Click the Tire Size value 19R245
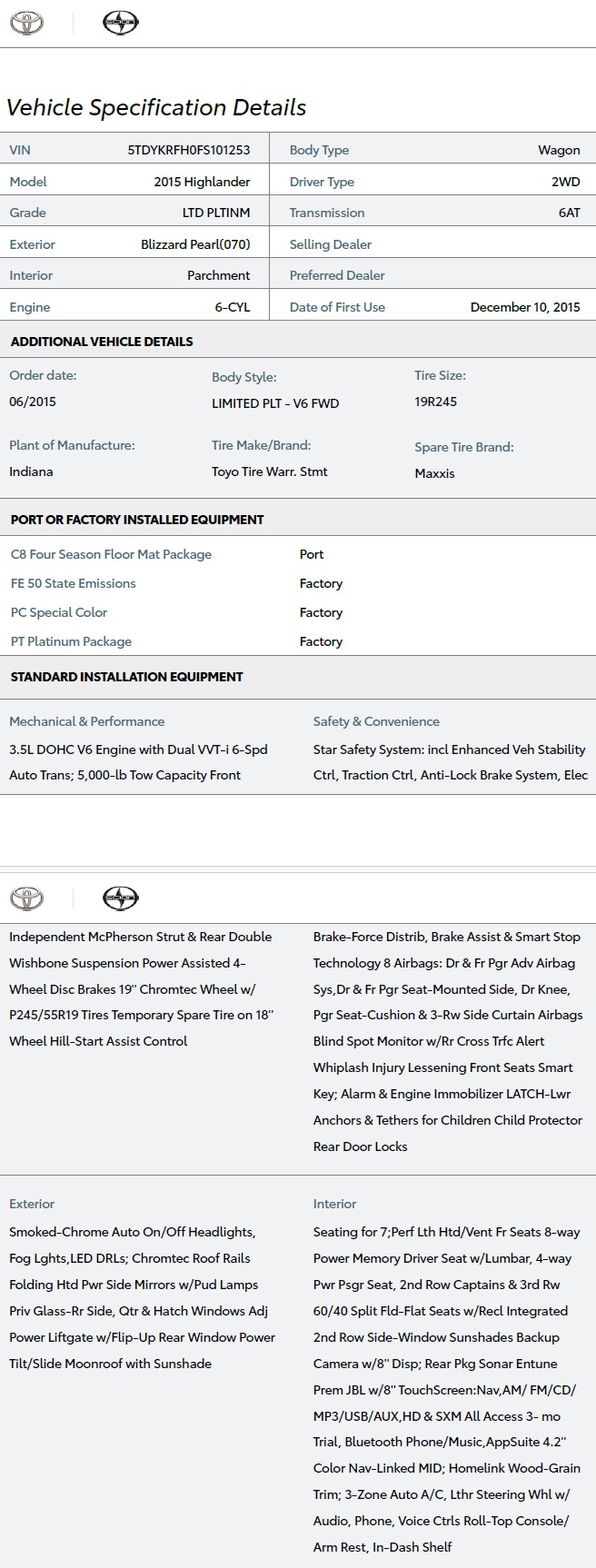 tap(436, 402)
